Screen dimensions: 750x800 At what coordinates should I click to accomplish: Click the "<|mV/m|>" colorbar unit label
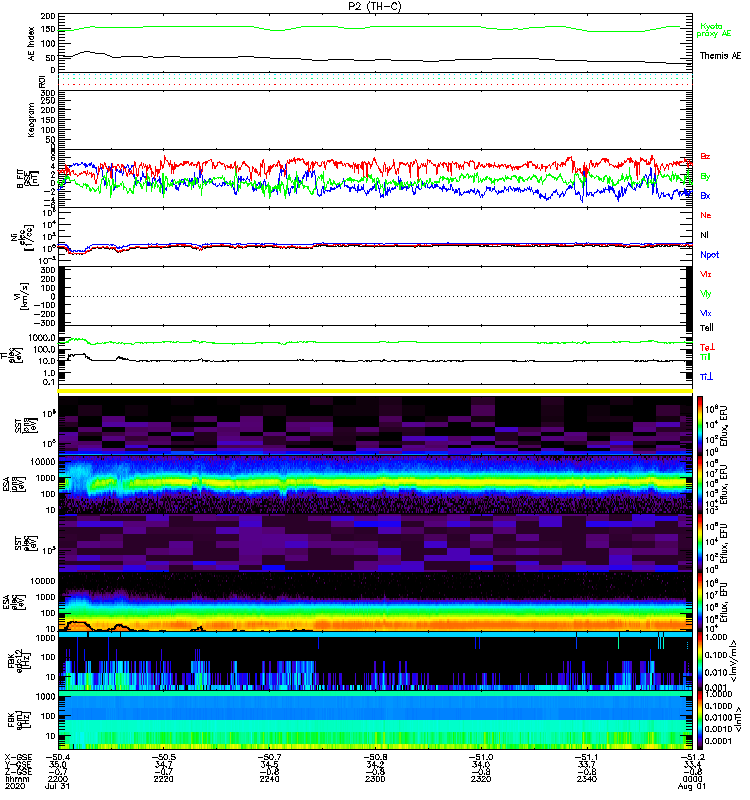[734, 661]
